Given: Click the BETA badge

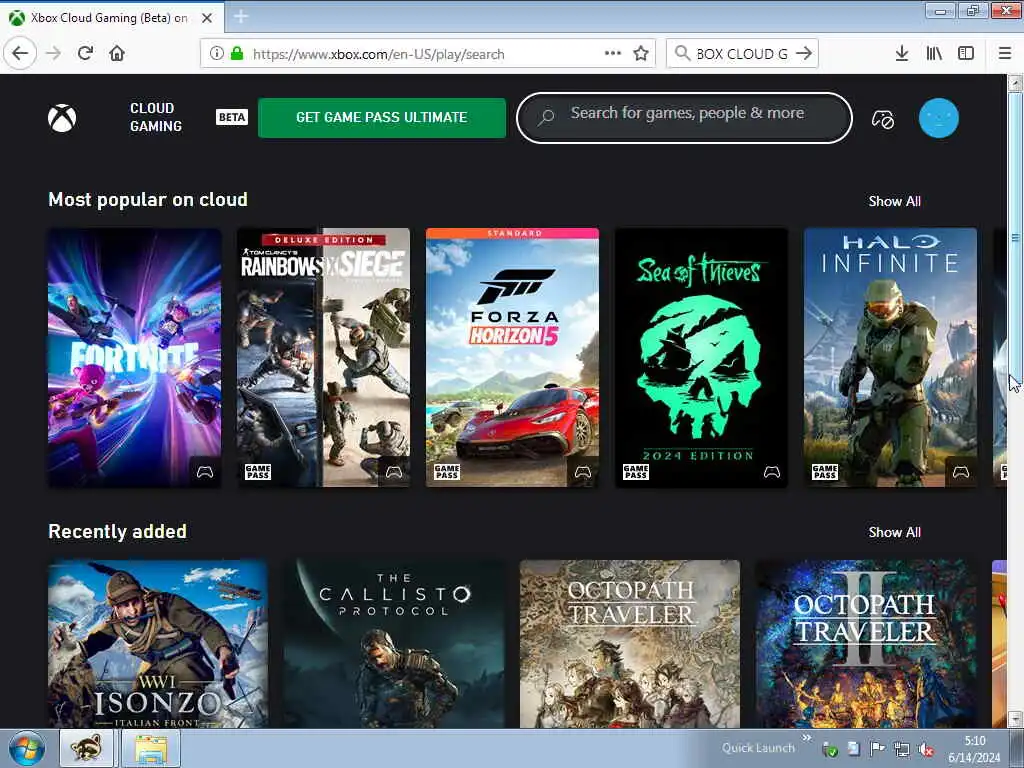Looking at the screenshot, I should click(232, 118).
